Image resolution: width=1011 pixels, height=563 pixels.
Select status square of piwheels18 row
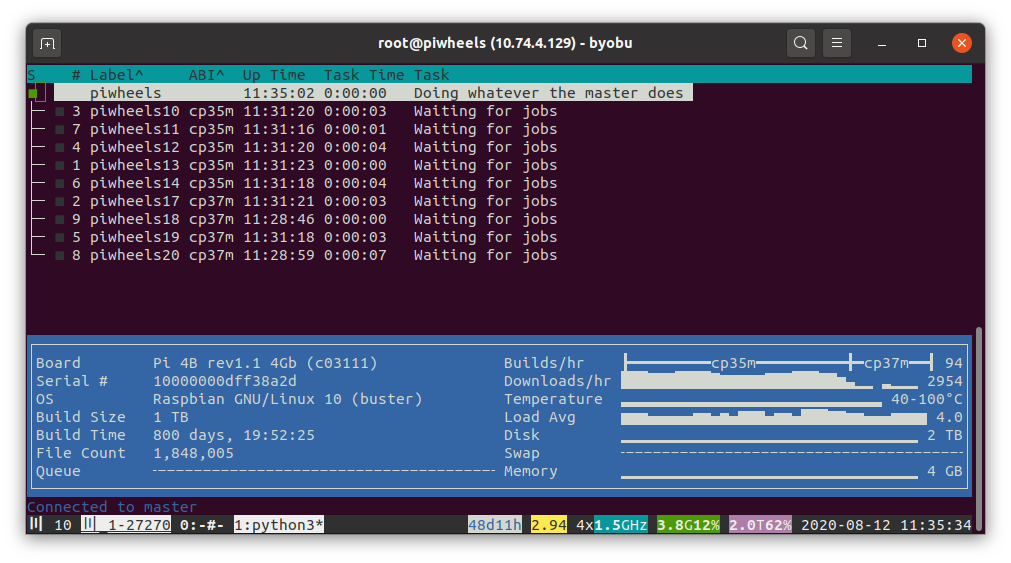click(x=59, y=220)
